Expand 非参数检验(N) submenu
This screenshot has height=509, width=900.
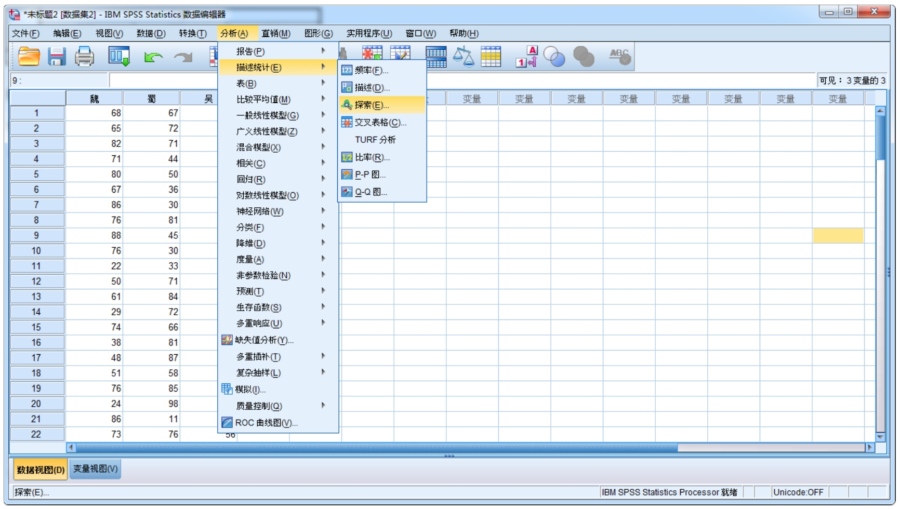pyautogui.click(x=278, y=275)
